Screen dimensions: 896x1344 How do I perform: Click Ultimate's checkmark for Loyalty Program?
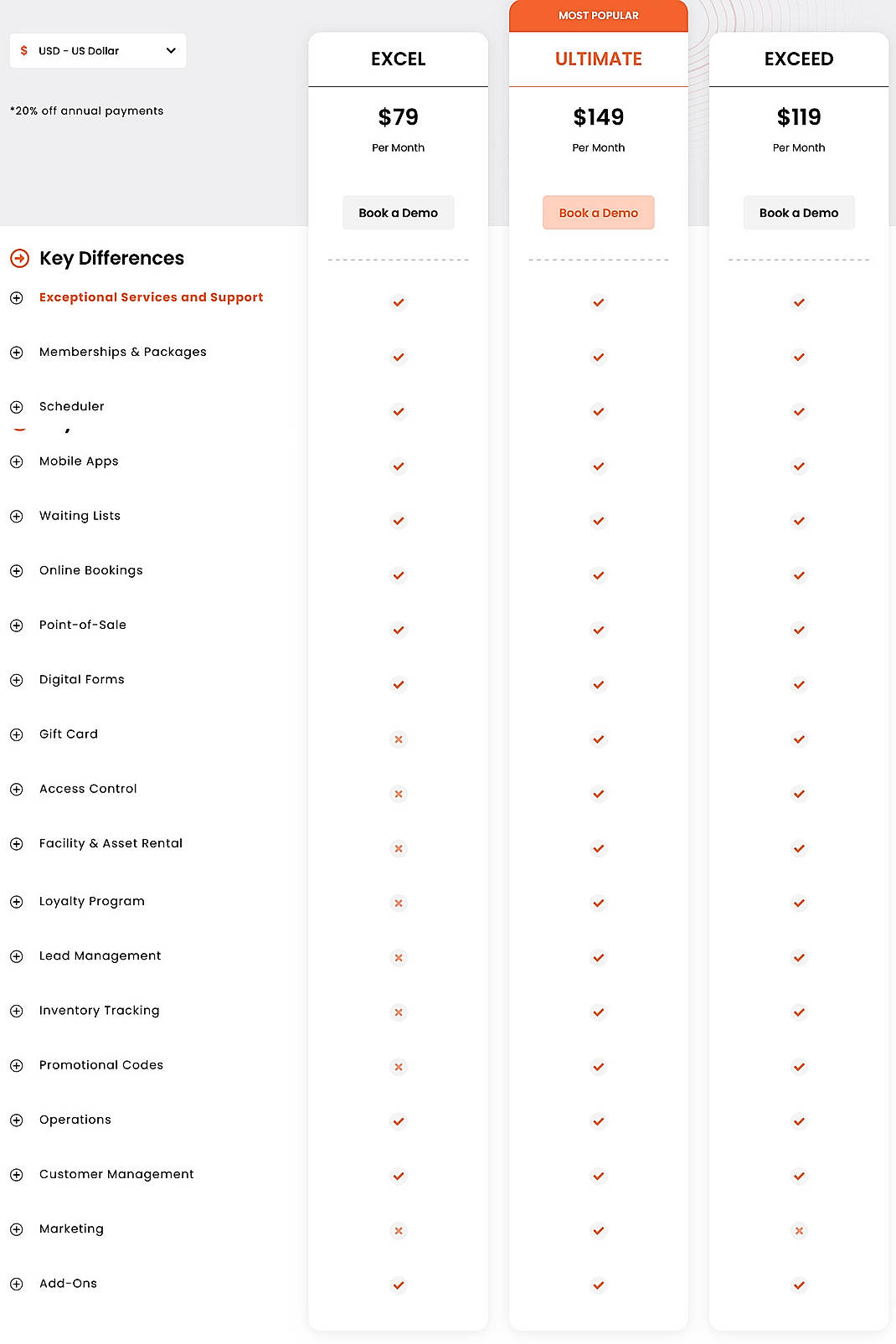point(598,903)
